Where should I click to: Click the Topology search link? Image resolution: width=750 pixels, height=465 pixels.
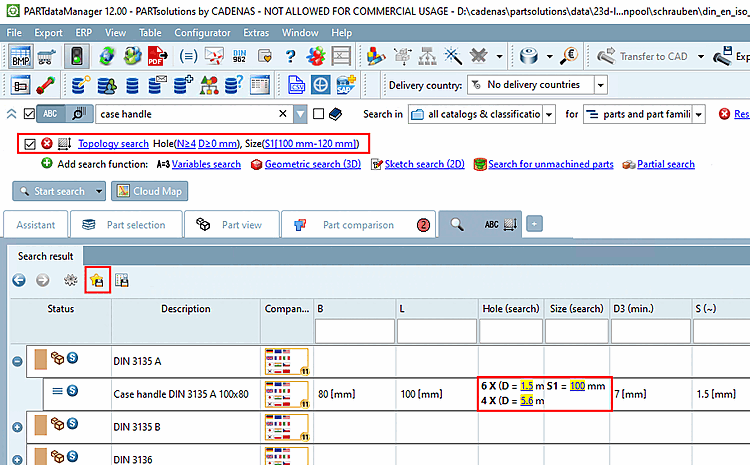coord(113,144)
